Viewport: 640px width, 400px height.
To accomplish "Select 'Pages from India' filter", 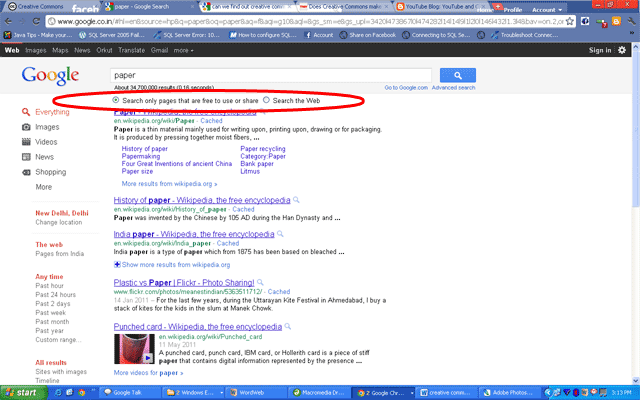I will coord(60,254).
